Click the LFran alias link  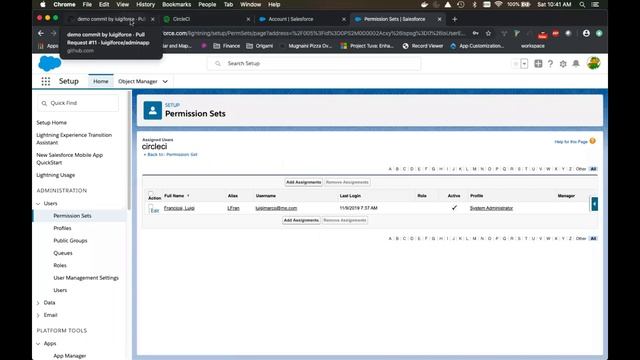click(x=233, y=208)
